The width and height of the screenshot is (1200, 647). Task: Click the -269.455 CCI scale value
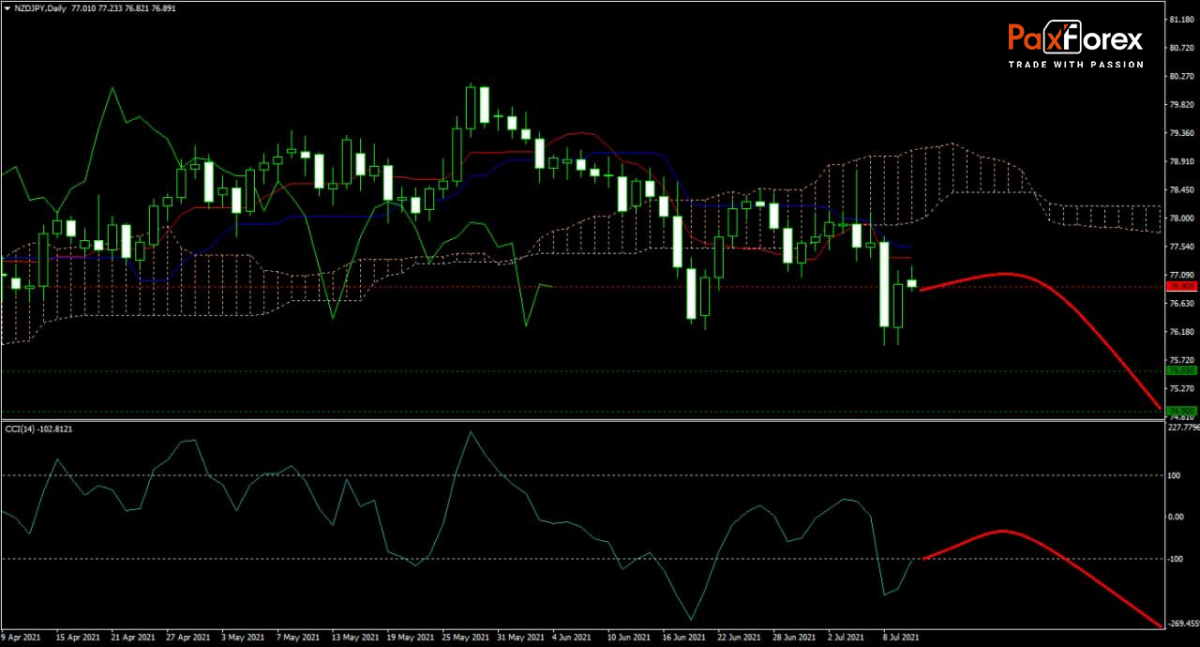coord(1183,623)
